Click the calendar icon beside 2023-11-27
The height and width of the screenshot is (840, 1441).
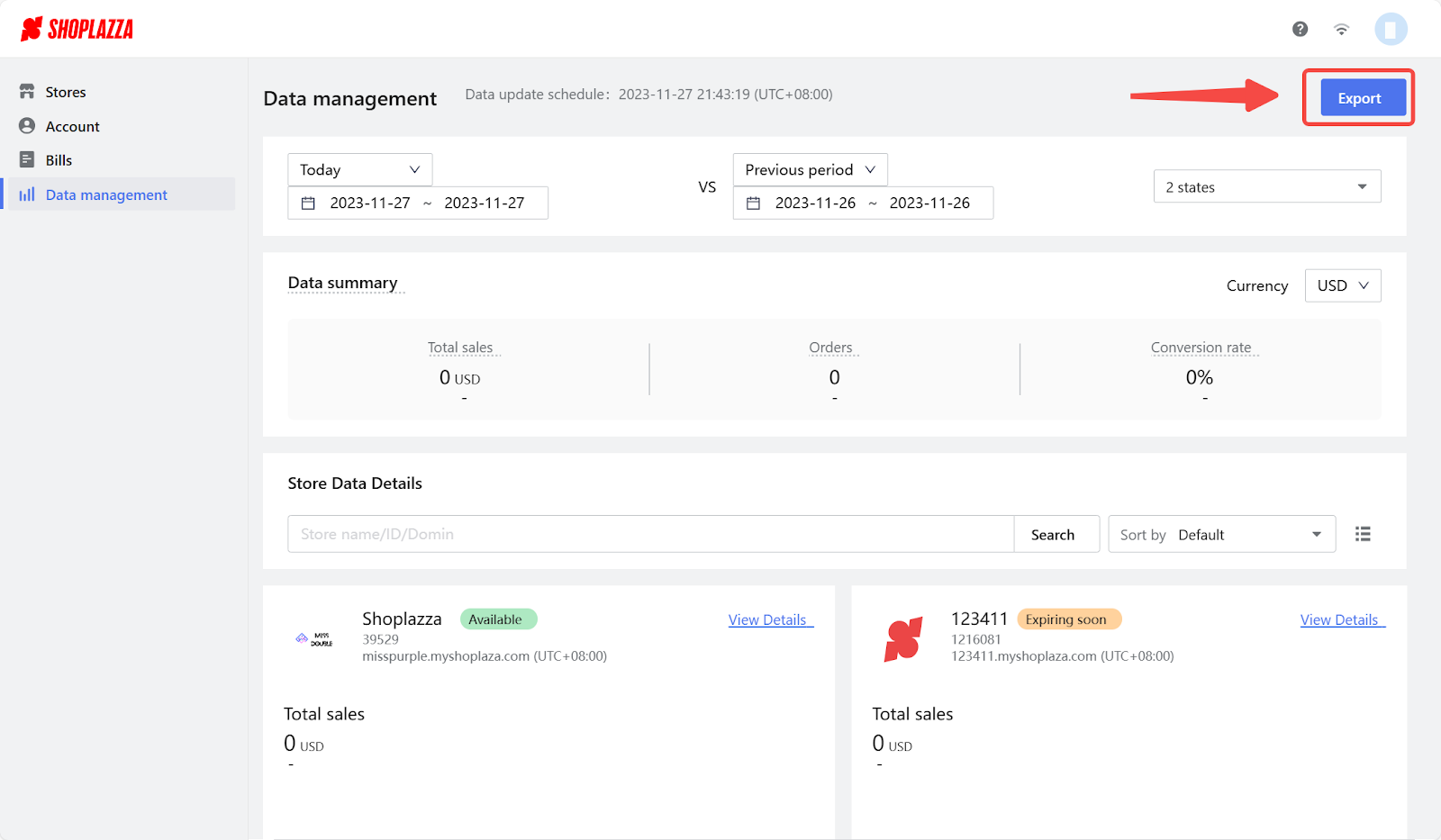point(308,203)
